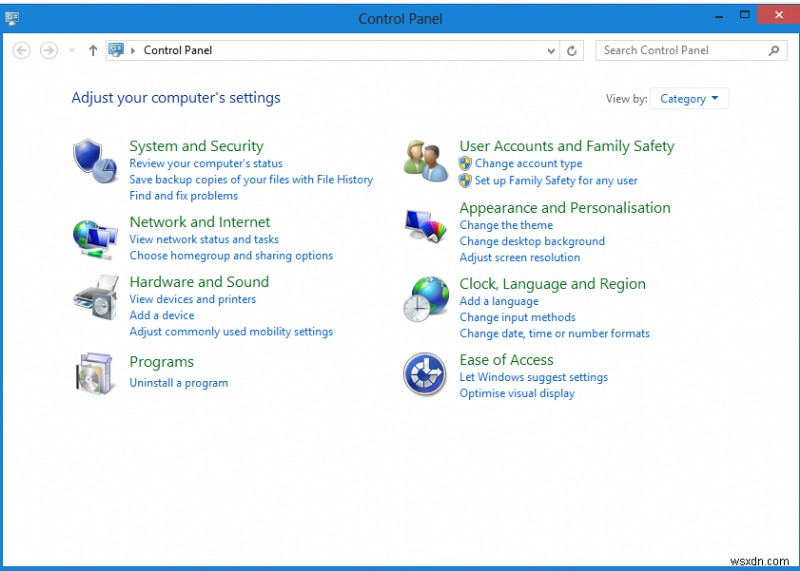Open Save backup copies with File History

251,180
